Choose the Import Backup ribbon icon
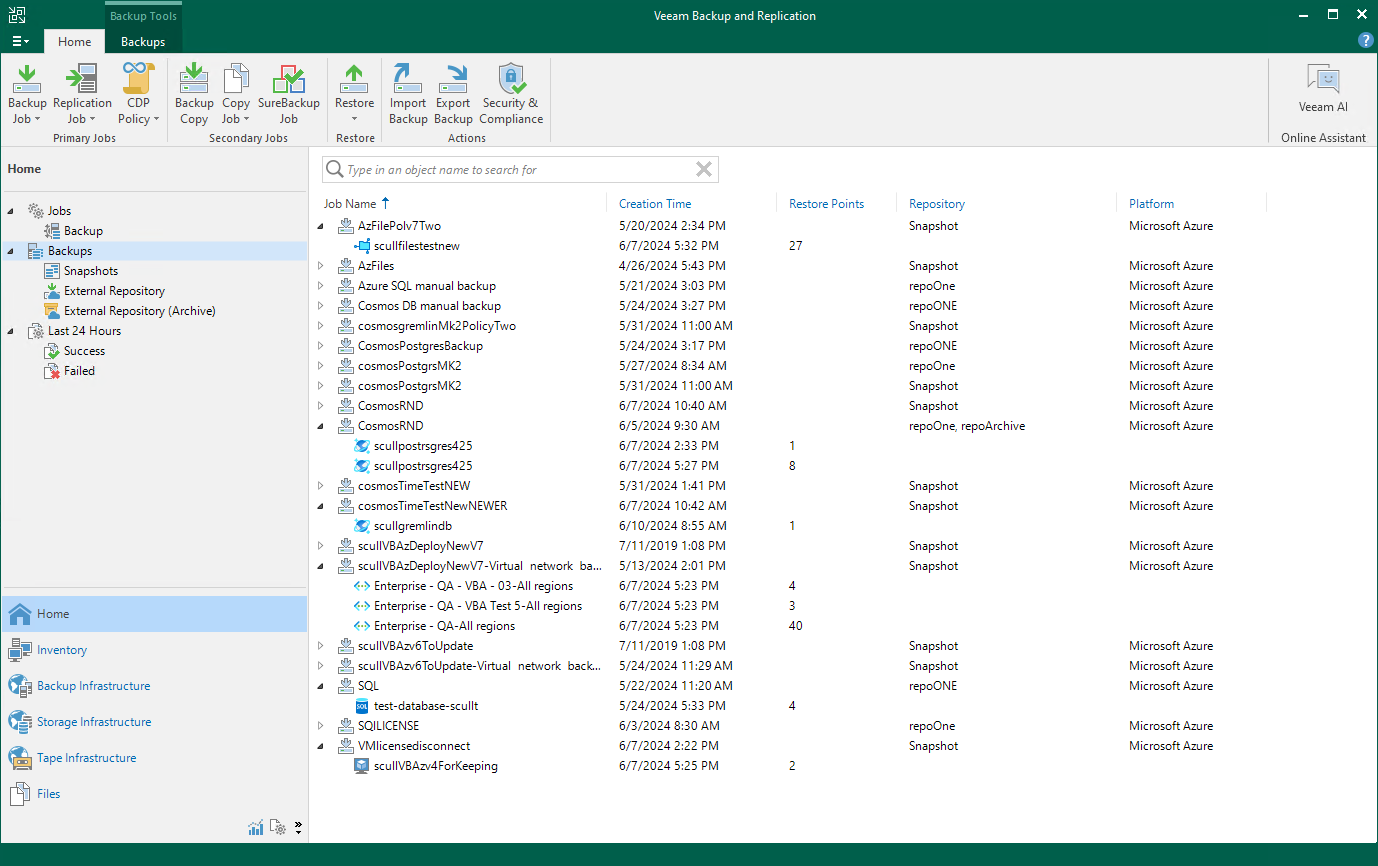This screenshot has height=866, width=1378. pos(408,94)
